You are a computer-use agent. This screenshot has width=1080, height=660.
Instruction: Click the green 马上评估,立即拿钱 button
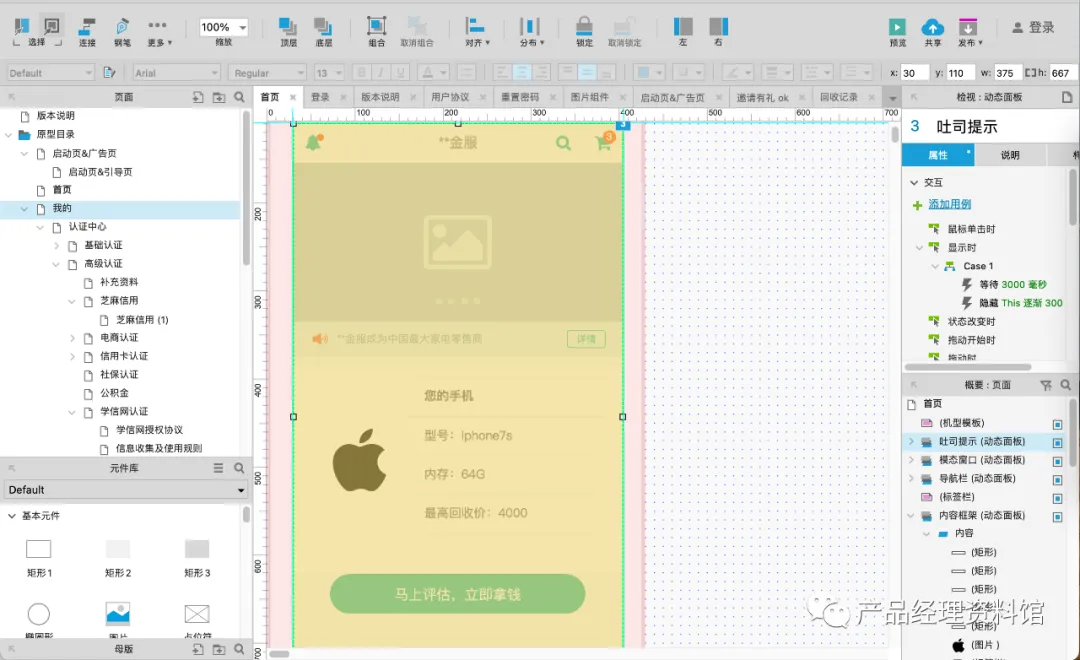(457, 594)
